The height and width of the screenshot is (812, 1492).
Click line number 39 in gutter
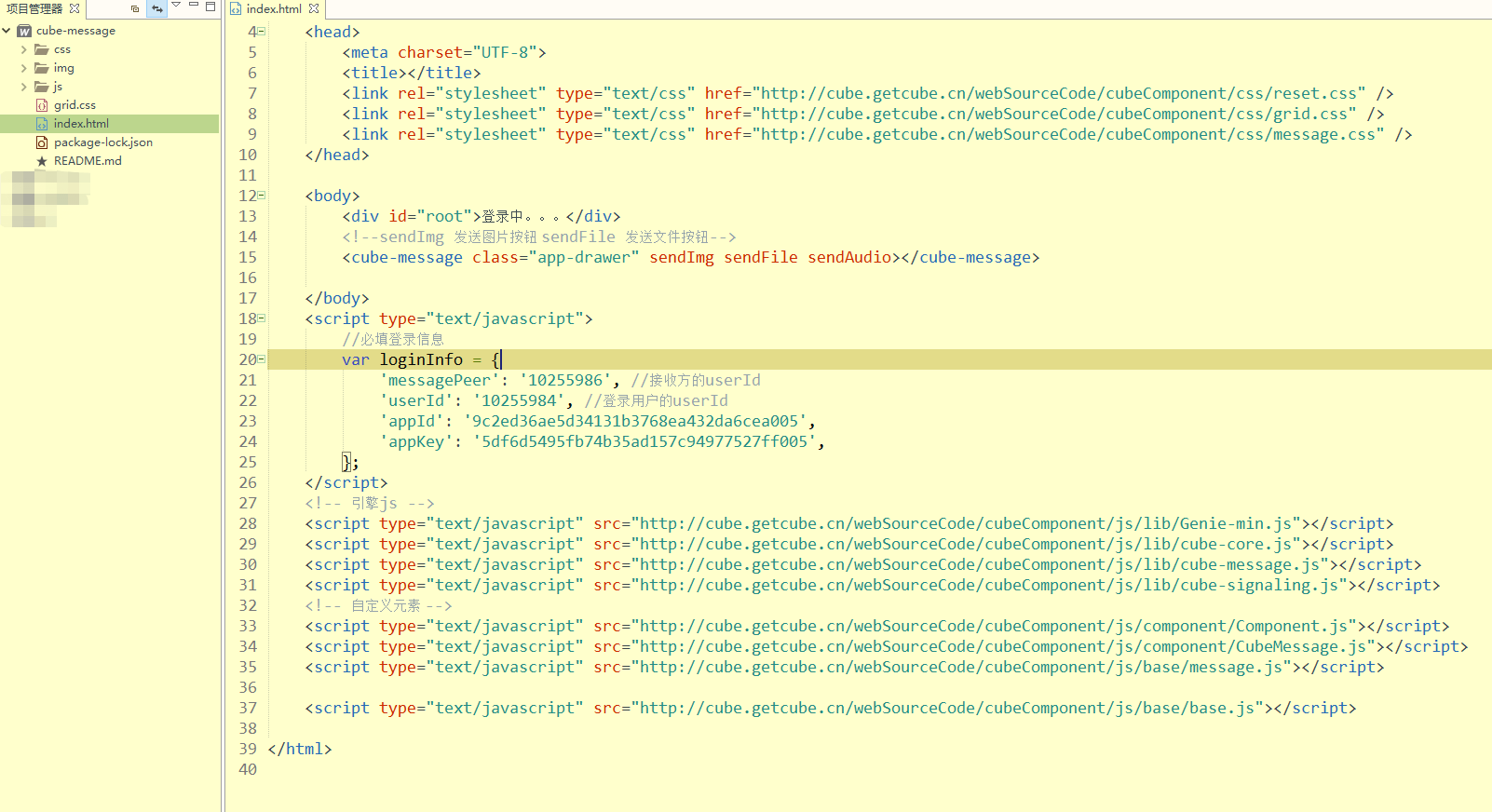248,749
